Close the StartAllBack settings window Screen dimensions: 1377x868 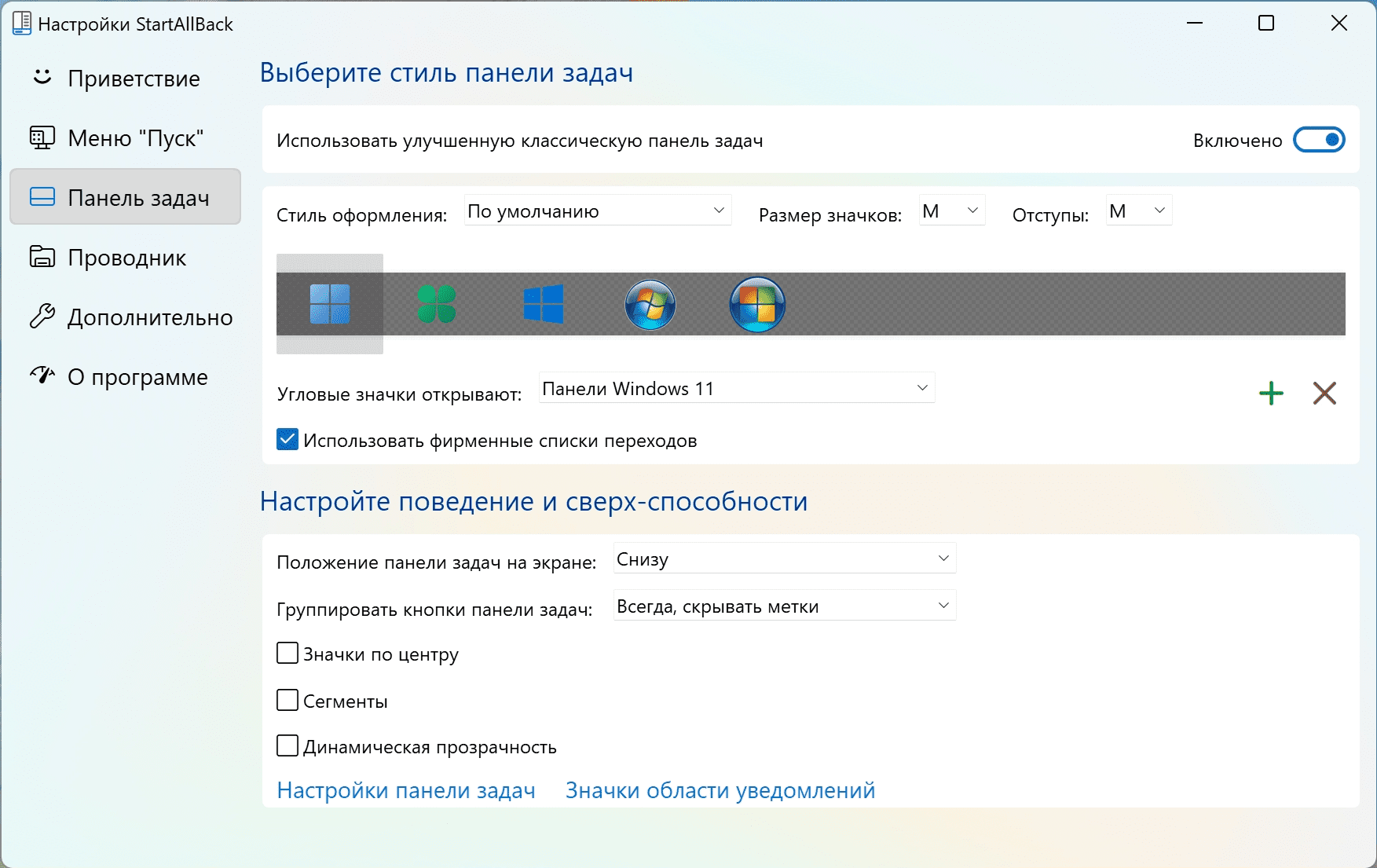coord(1339,24)
